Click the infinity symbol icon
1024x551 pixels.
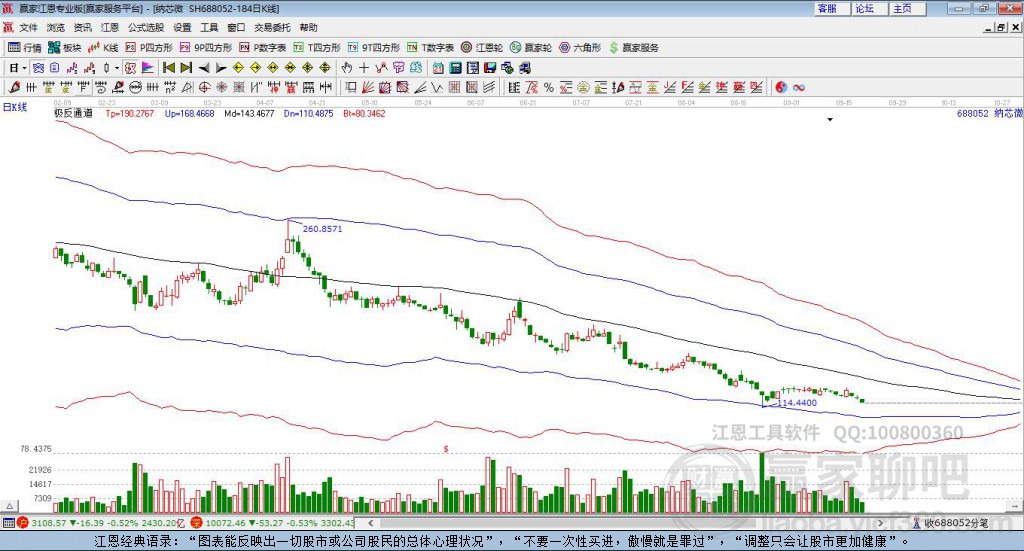point(799,87)
